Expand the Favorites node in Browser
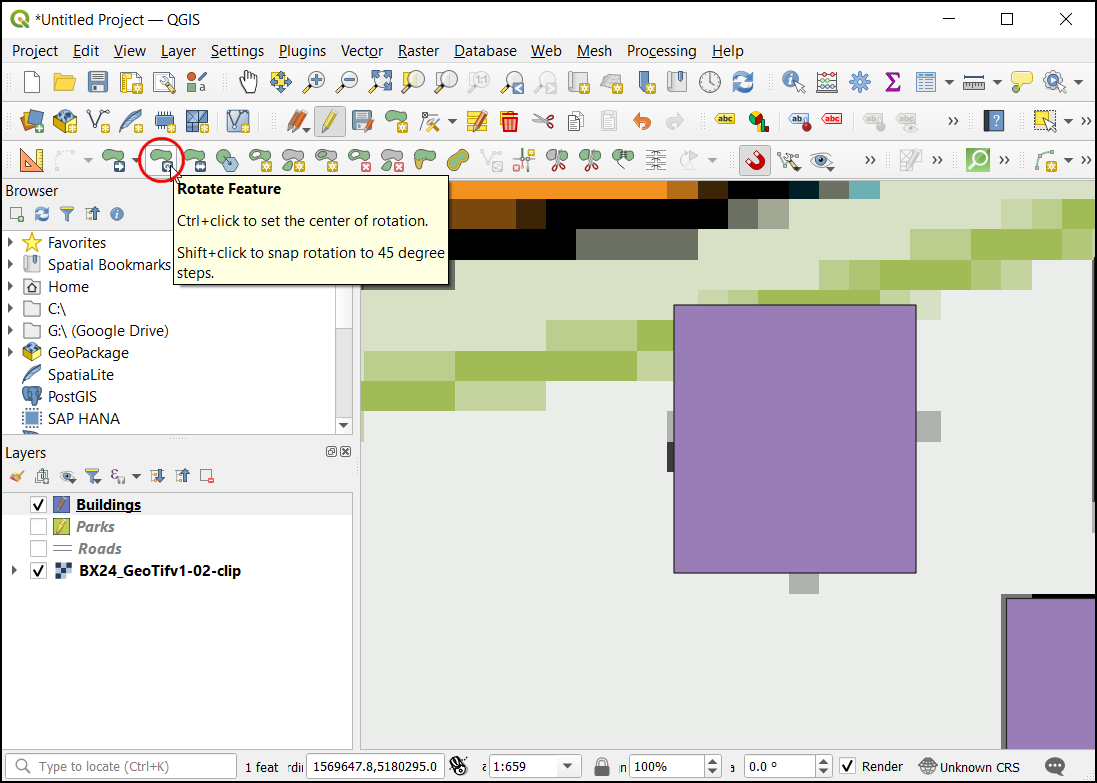 point(11,243)
